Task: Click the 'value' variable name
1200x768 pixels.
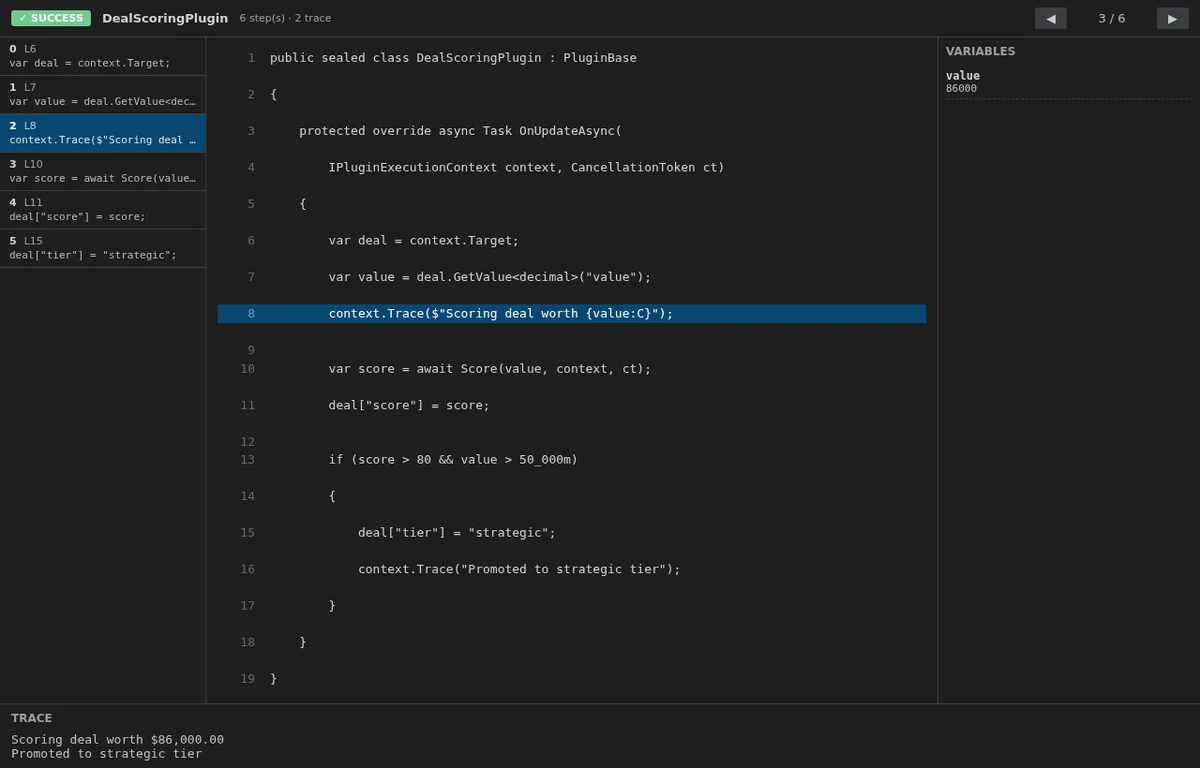Action: coord(963,76)
